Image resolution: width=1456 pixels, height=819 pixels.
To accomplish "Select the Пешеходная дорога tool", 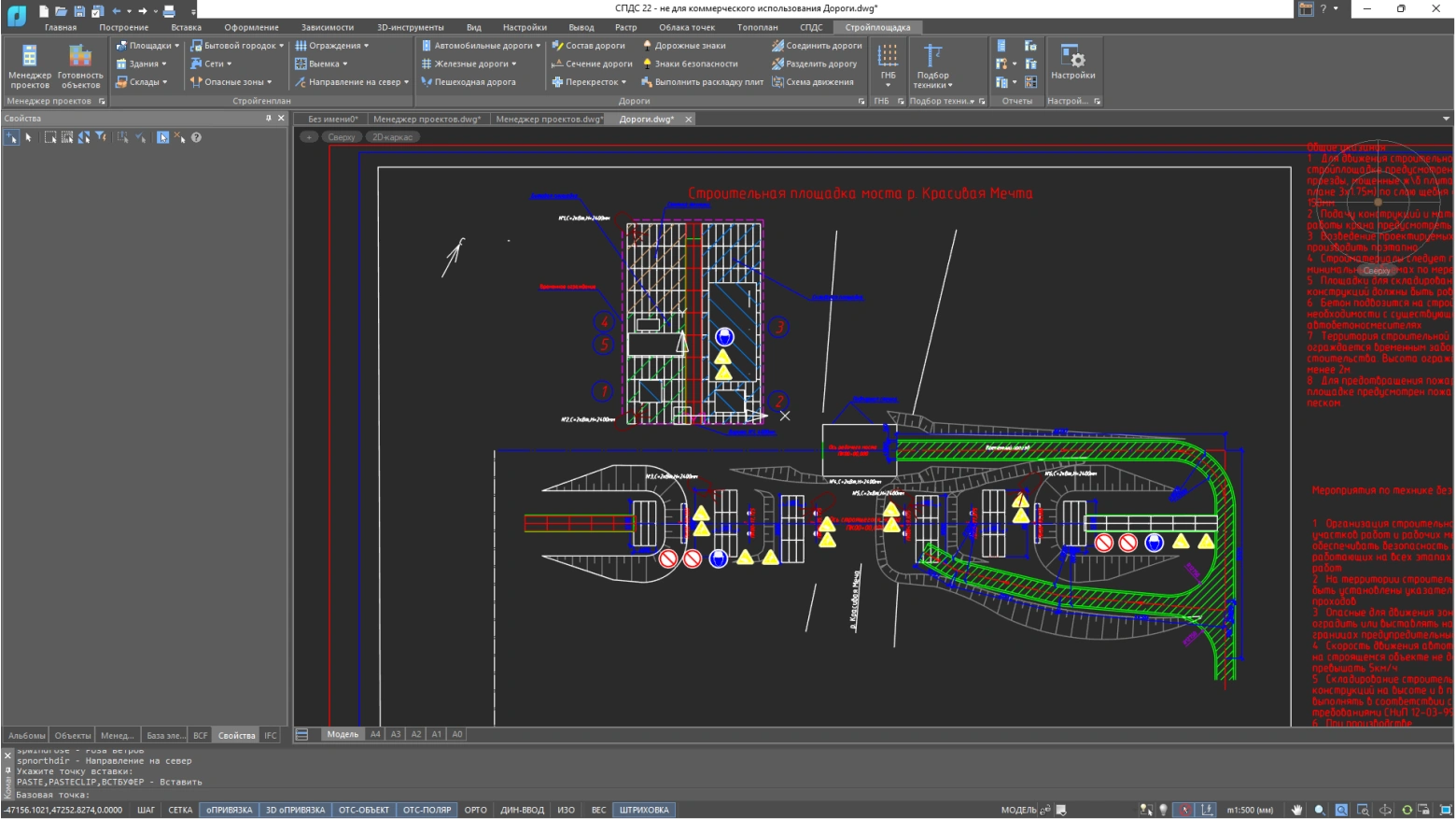I will click(x=468, y=82).
